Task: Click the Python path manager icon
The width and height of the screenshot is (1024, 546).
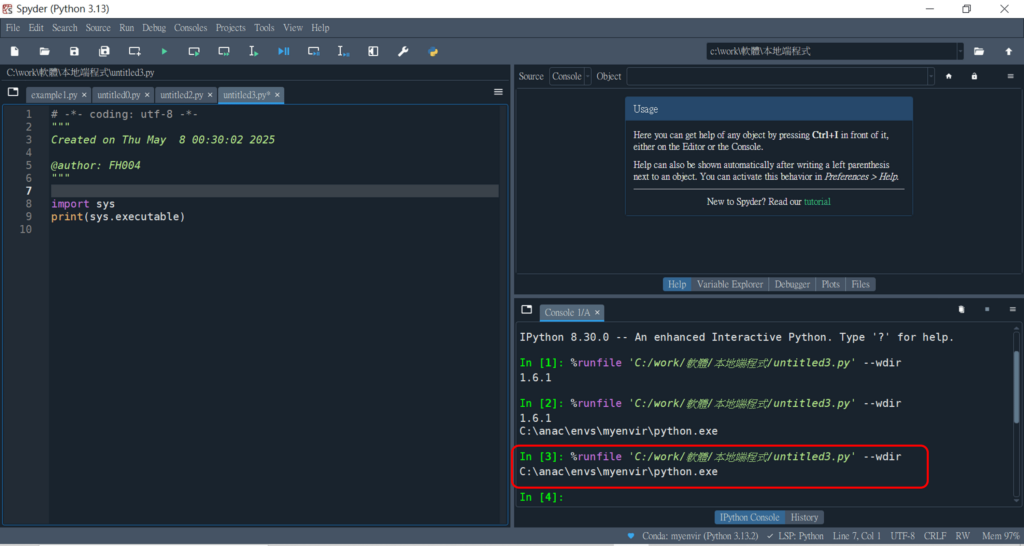Action: pyautogui.click(x=433, y=51)
